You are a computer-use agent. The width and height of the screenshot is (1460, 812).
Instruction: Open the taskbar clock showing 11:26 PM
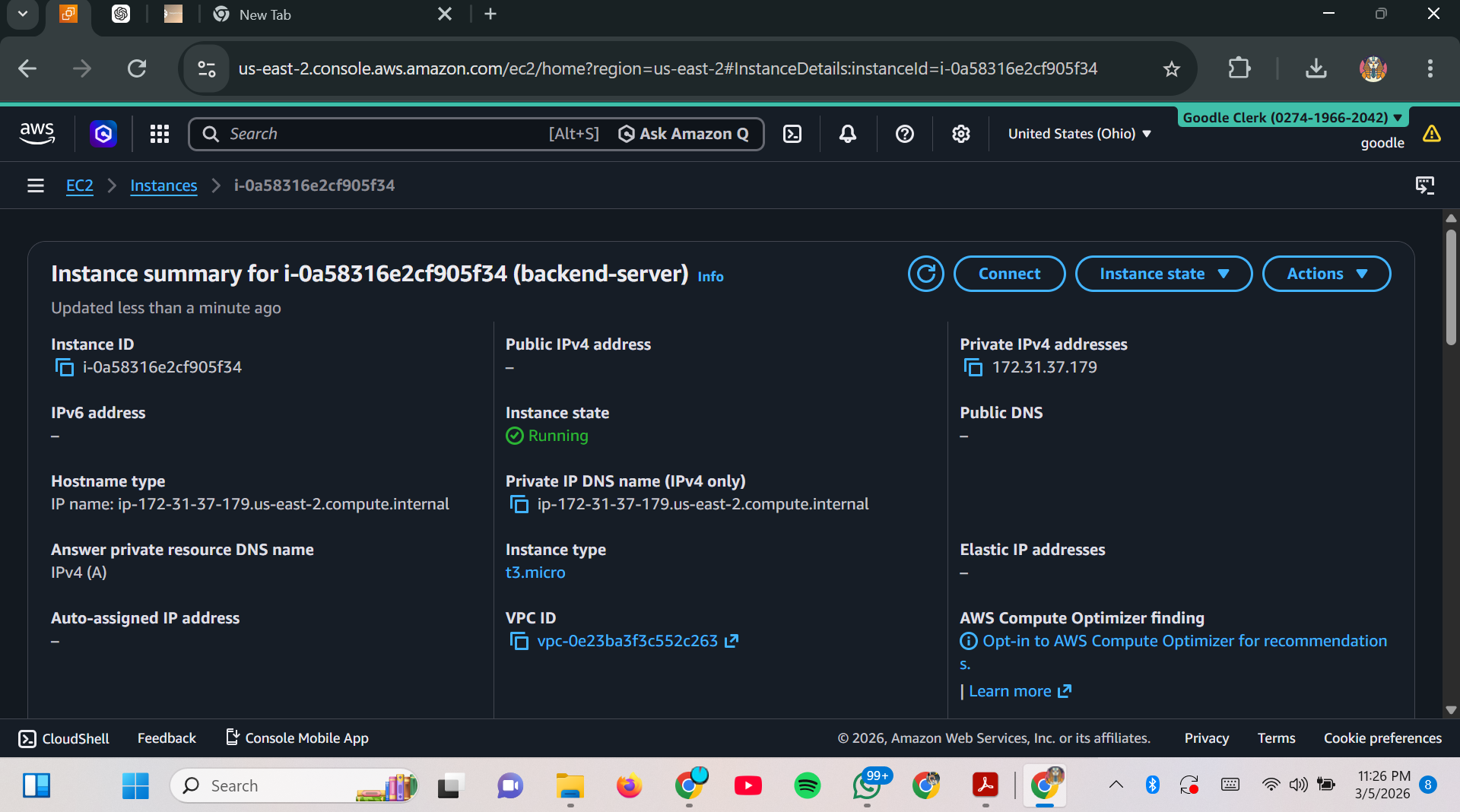1383,785
